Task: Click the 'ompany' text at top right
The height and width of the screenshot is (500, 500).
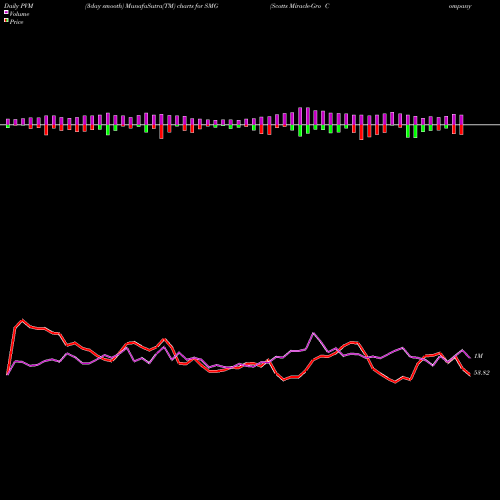Action: pyautogui.click(x=460, y=6)
